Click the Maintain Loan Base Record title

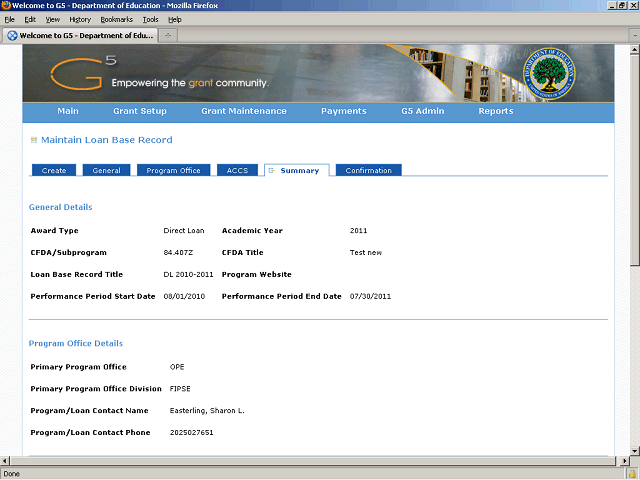[107, 140]
